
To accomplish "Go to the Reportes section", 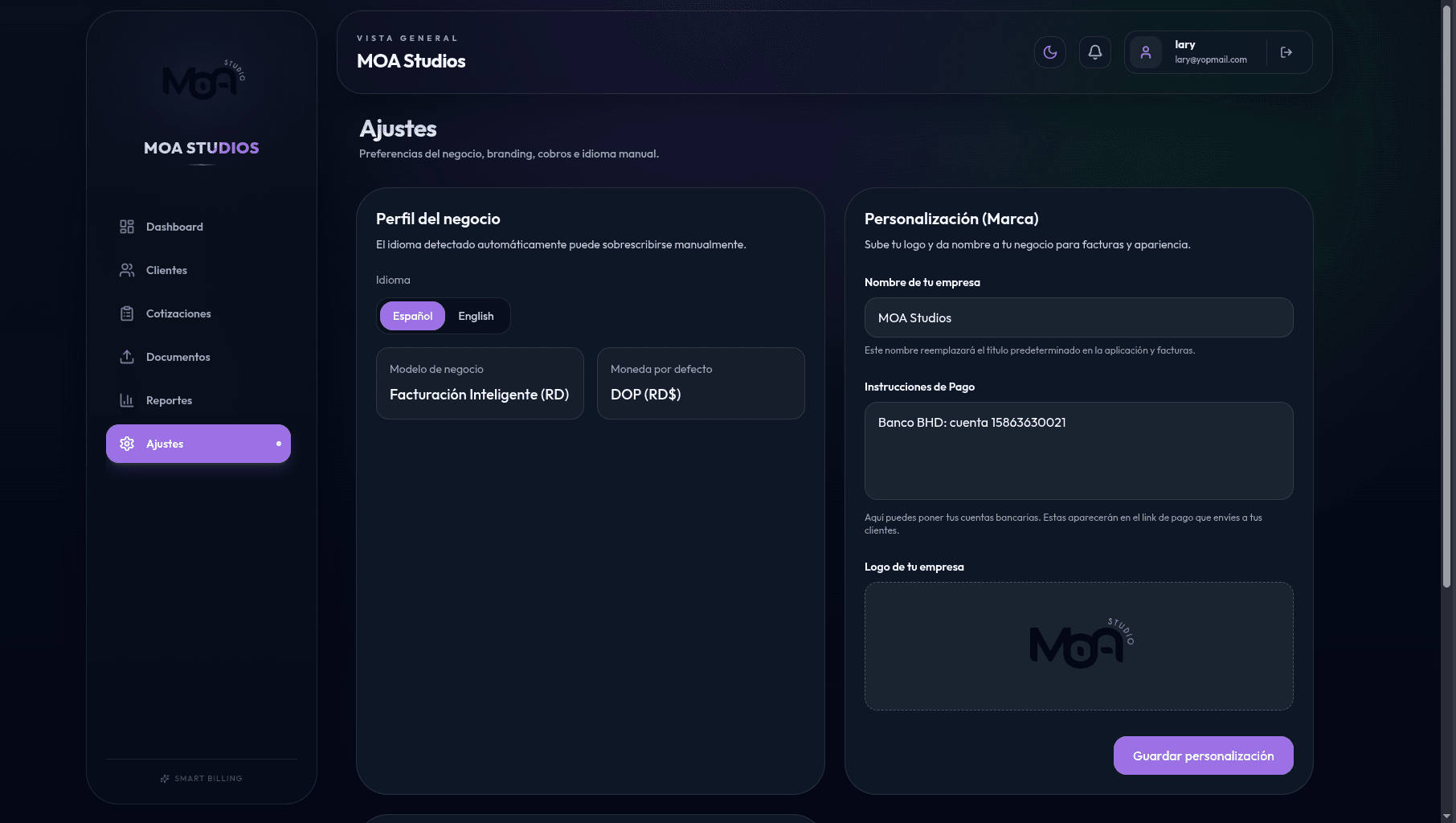I will [169, 400].
